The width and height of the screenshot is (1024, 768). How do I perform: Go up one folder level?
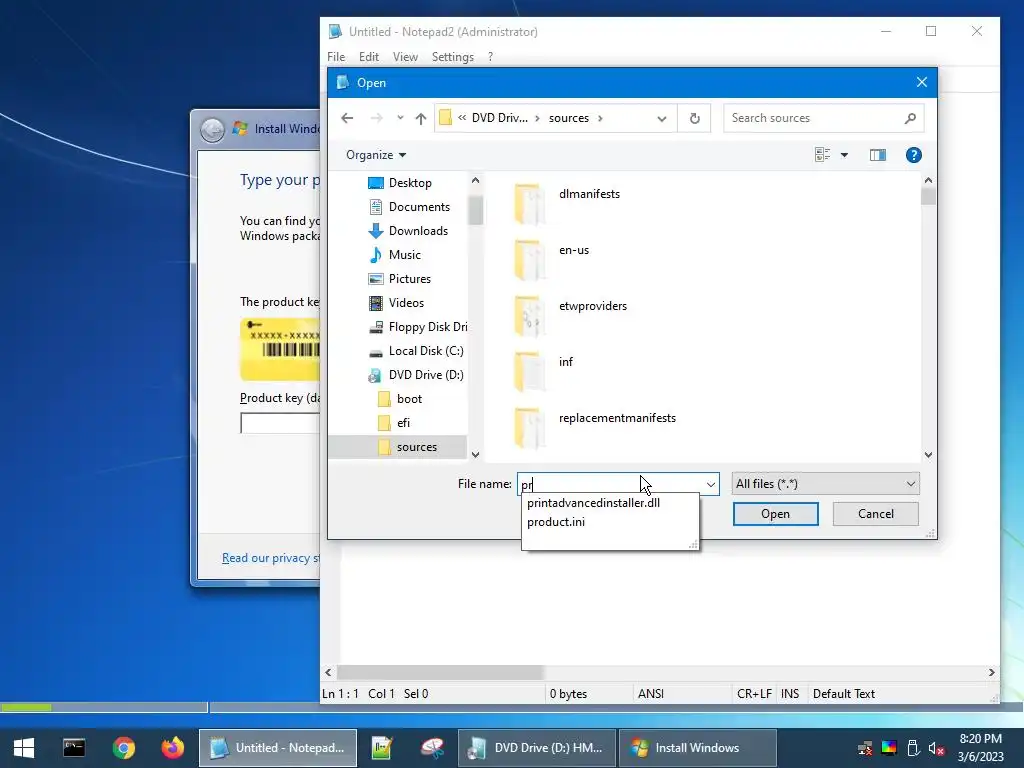[x=421, y=118]
